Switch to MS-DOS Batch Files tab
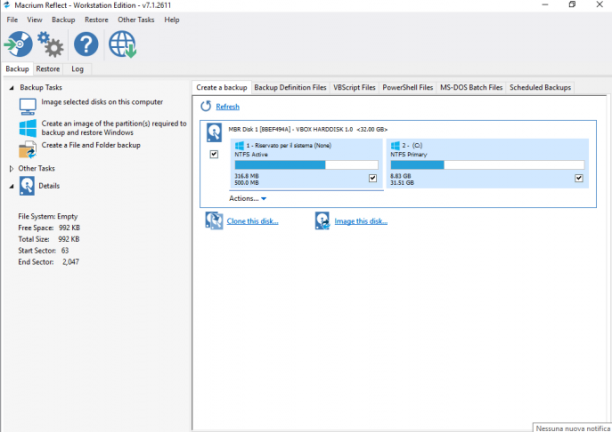 click(471, 87)
